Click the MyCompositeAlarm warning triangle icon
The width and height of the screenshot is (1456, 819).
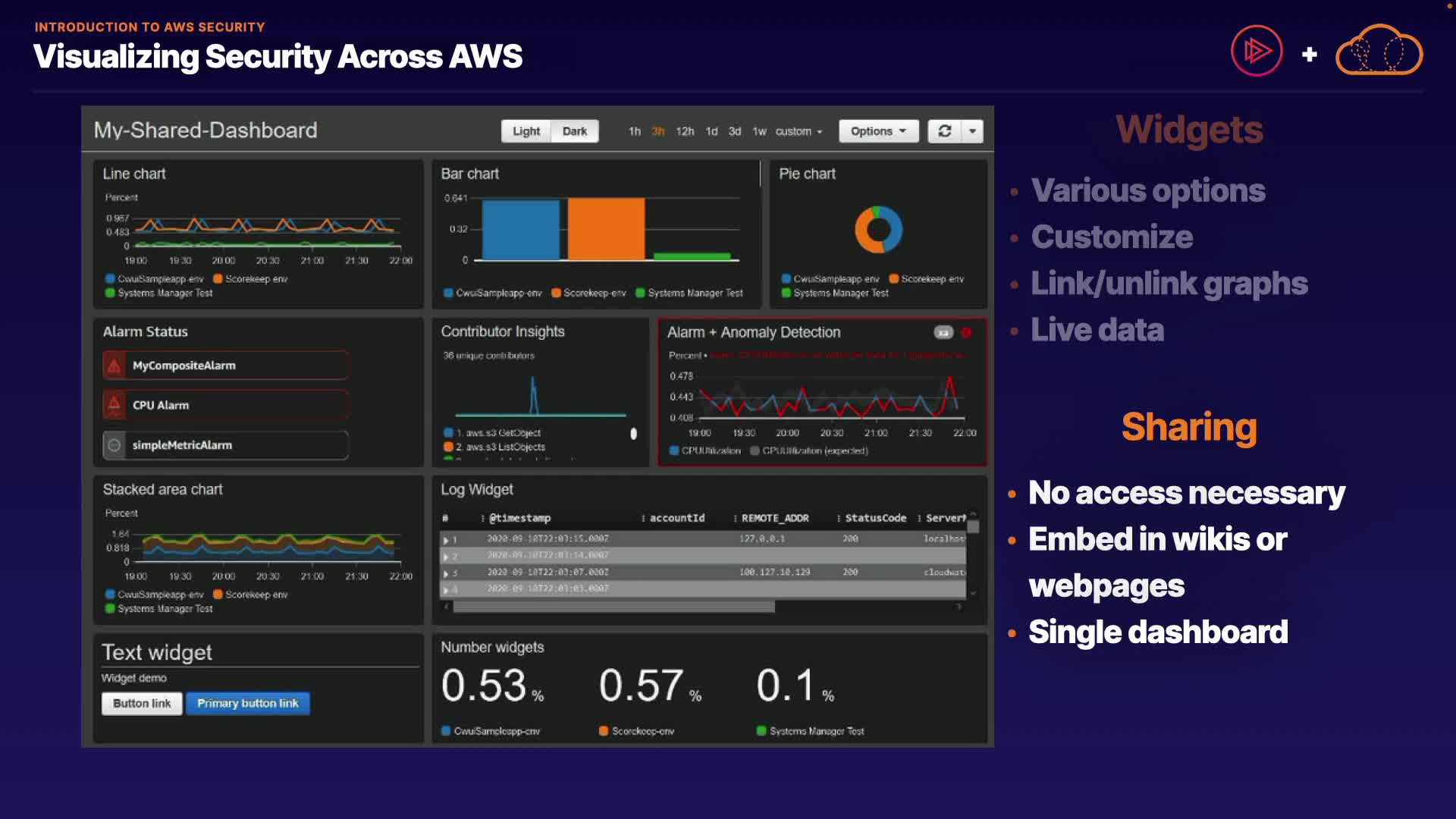(x=115, y=366)
